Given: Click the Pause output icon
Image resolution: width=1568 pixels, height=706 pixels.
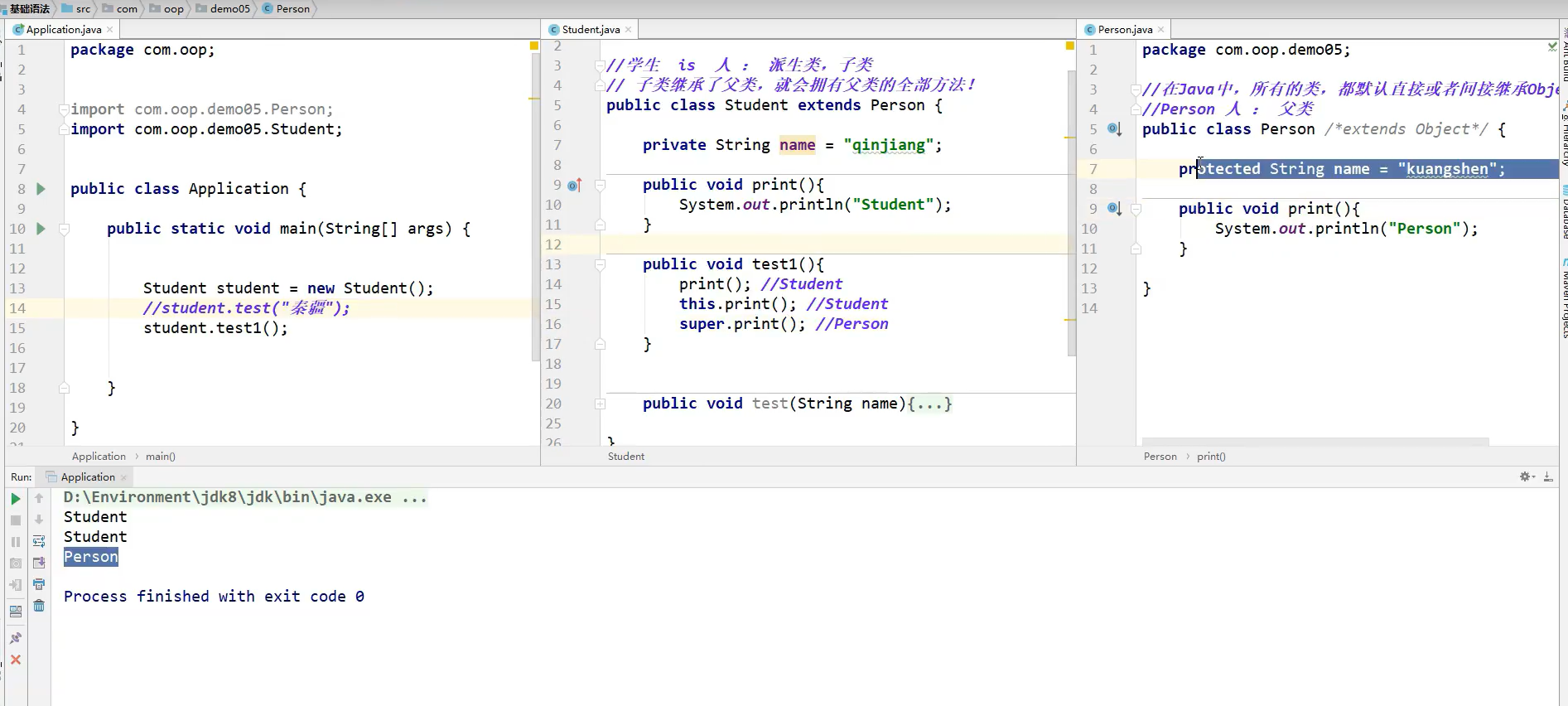Looking at the screenshot, I should point(15,542).
